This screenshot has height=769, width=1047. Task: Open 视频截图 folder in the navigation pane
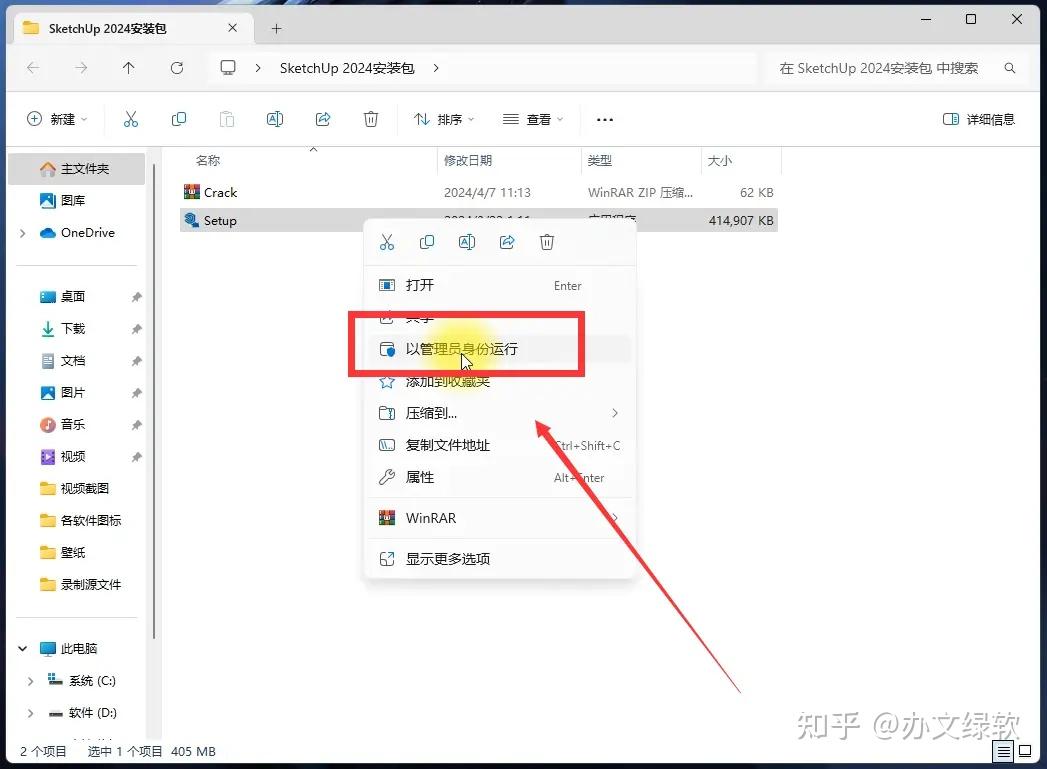click(77, 489)
